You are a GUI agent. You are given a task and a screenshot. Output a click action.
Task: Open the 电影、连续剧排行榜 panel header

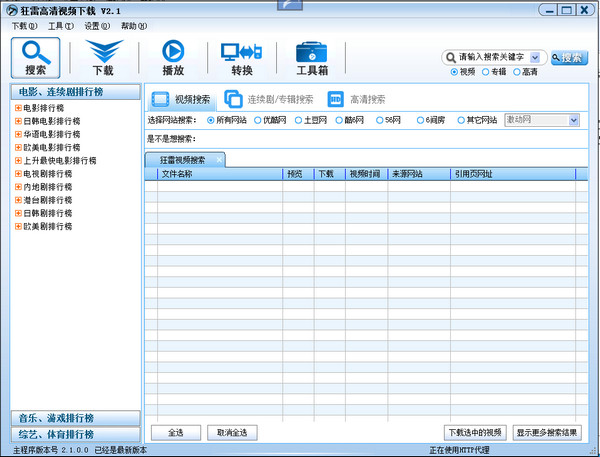tap(75, 92)
